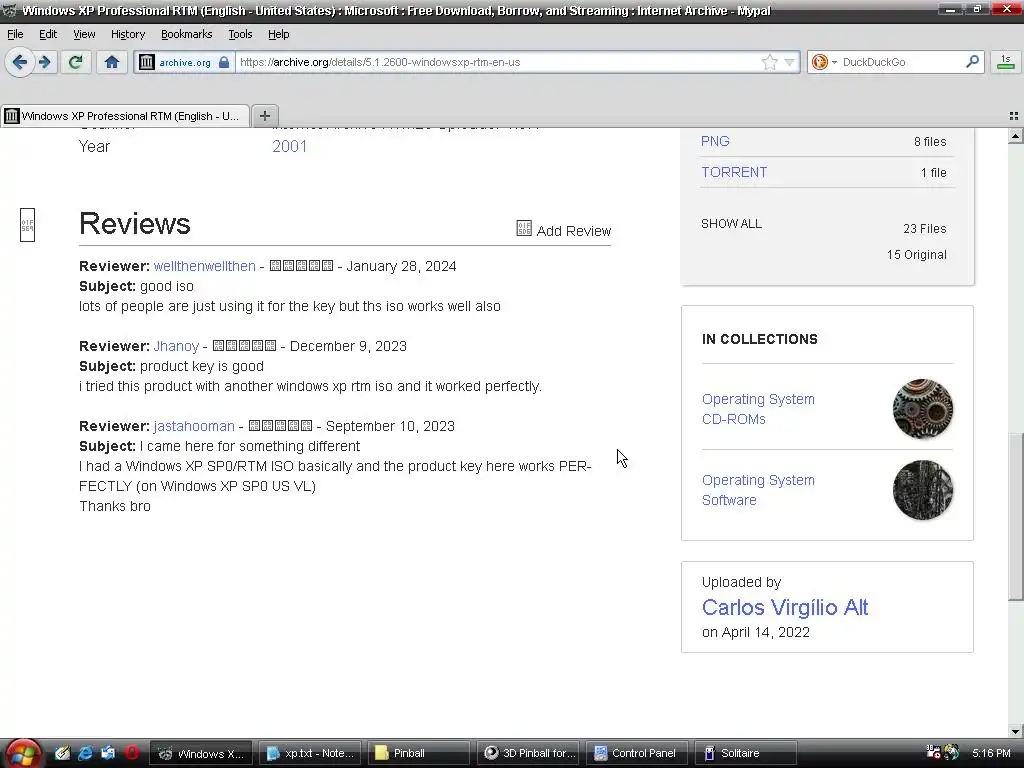Click the '23 Files' count text

[925, 229]
